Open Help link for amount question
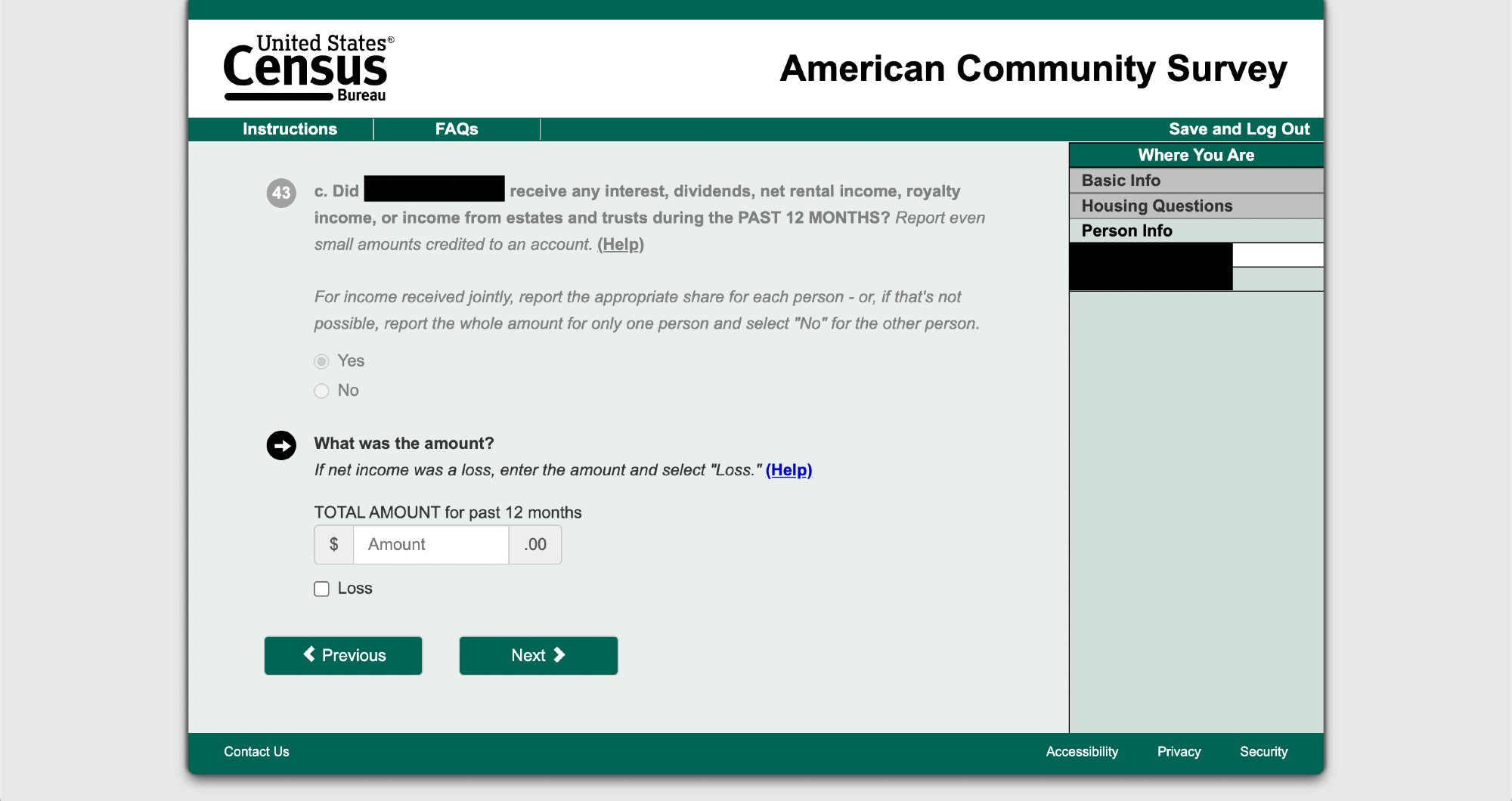This screenshot has width=1512, height=801. 789,470
